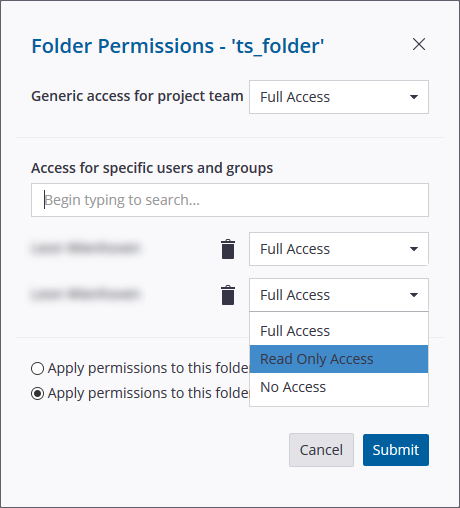Image resolution: width=460 pixels, height=508 pixels.
Task: Focus the user search field
Action: [230, 200]
